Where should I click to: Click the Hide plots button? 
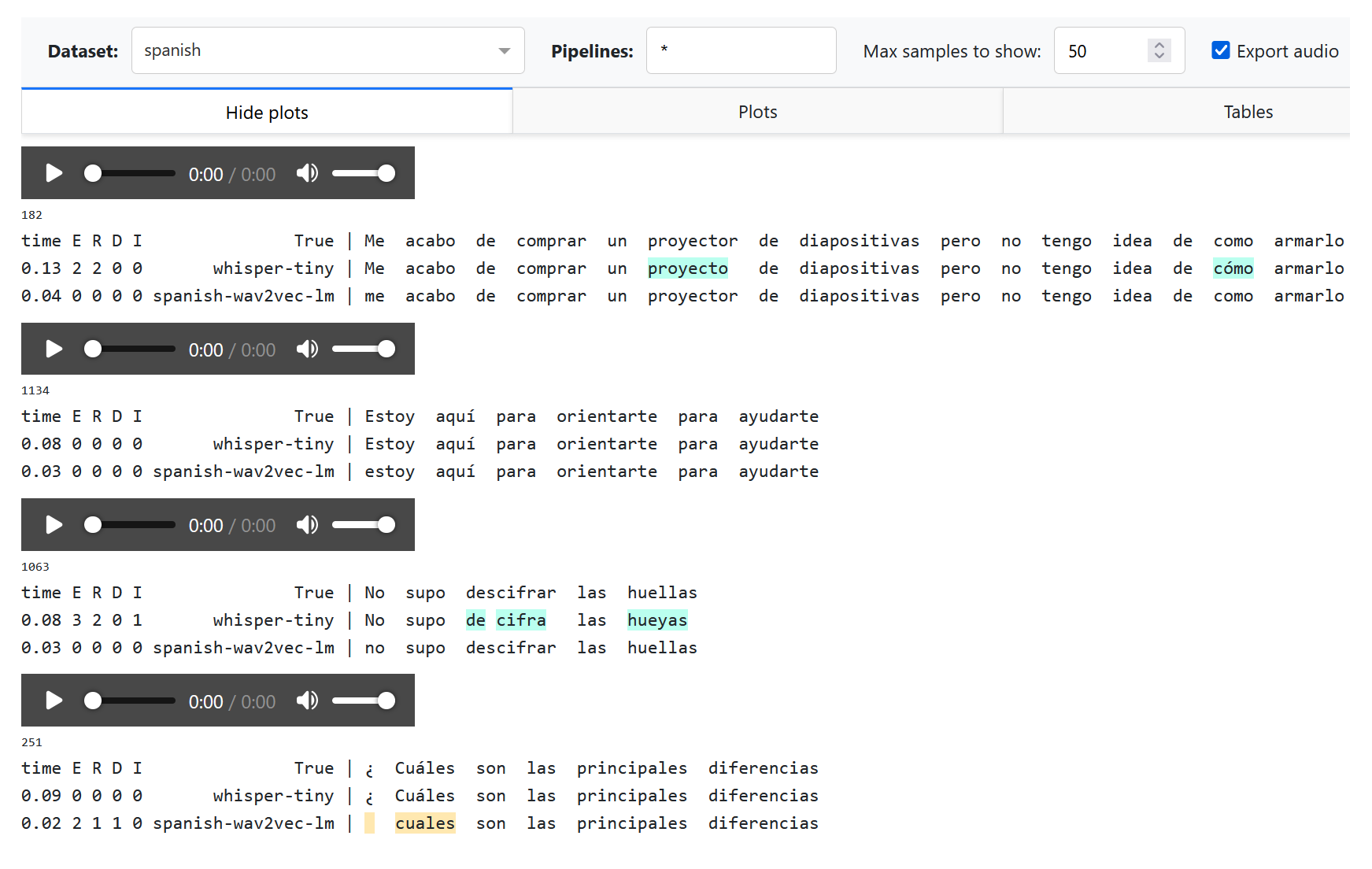coord(266,111)
